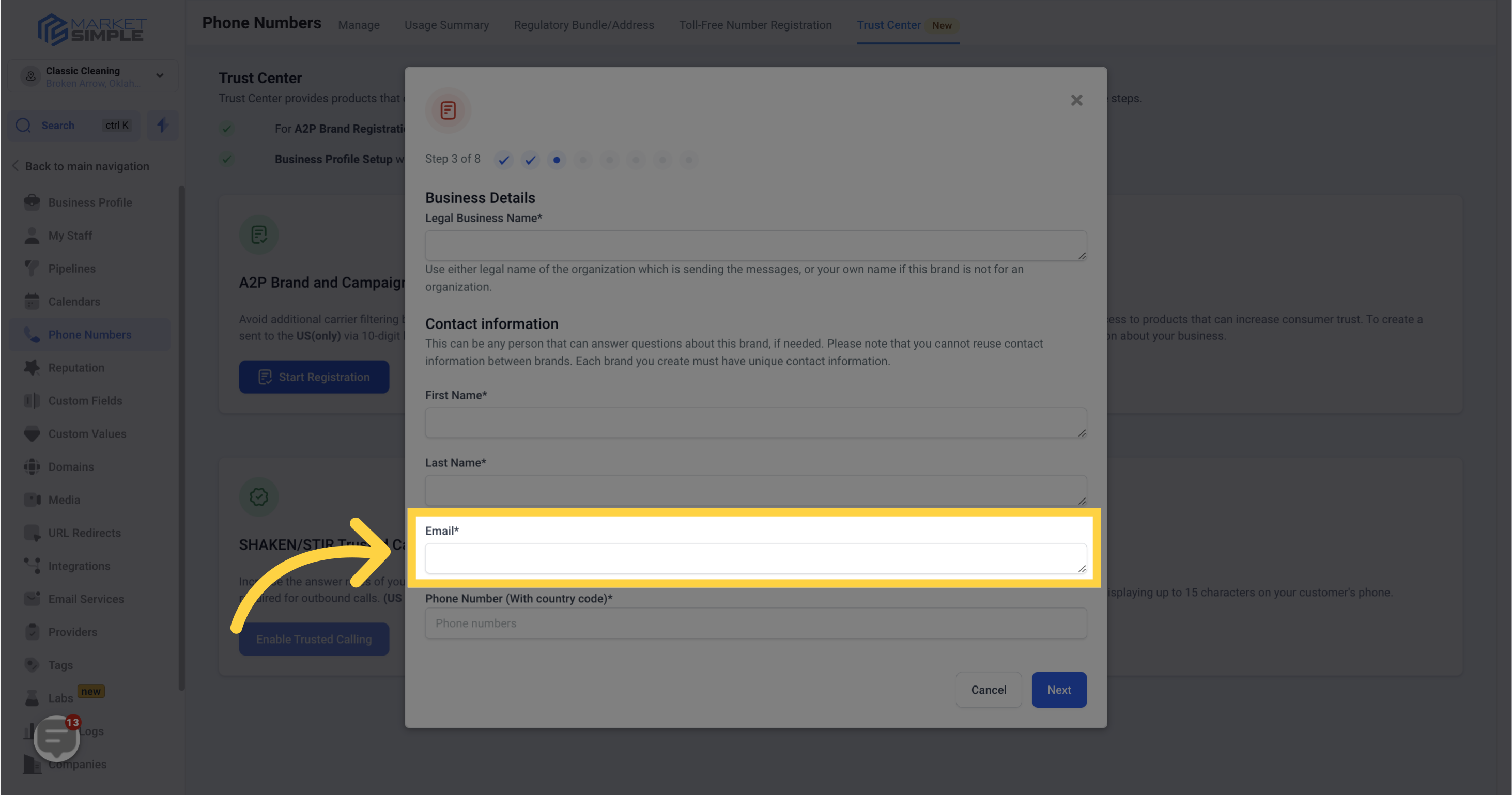
Task: Click the Cancel button to dismiss
Action: coord(989,689)
